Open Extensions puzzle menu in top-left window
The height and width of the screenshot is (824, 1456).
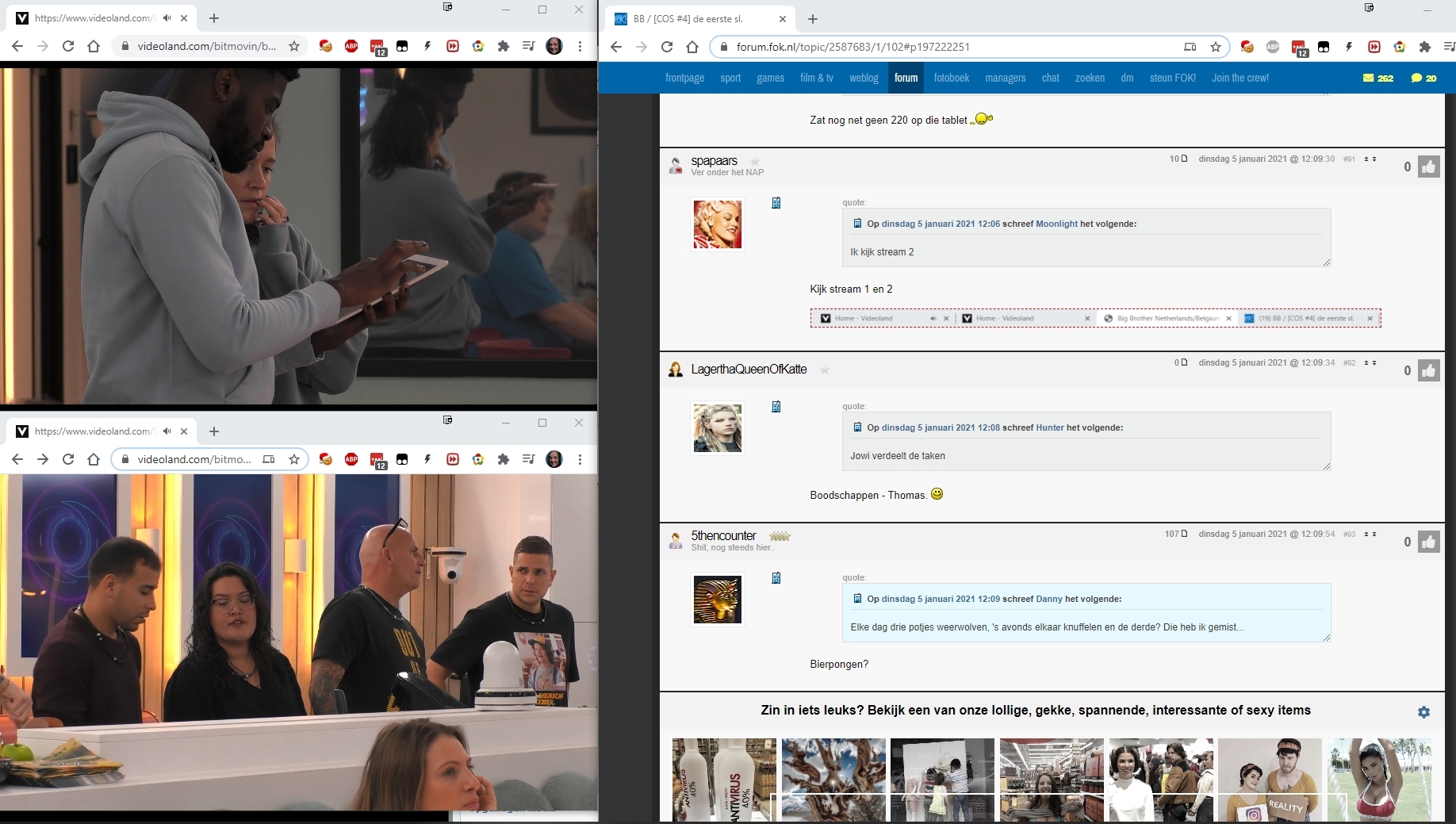point(504,46)
